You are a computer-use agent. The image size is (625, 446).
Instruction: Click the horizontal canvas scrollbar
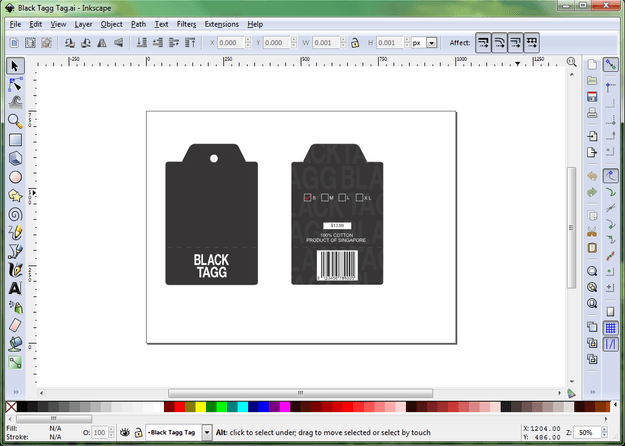click(x=300, y=393)
